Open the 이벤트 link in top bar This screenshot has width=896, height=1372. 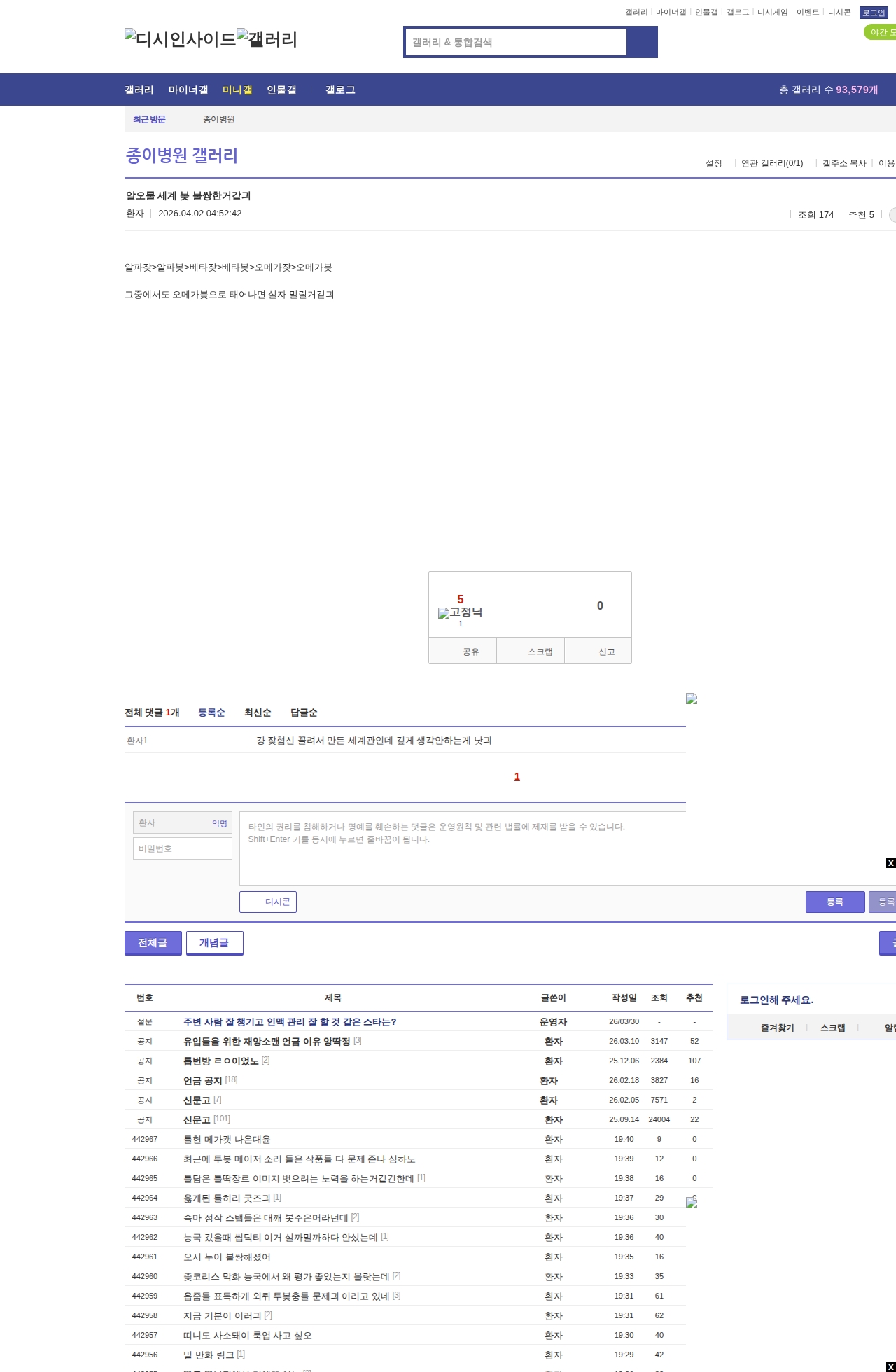[x=808, y=12]
